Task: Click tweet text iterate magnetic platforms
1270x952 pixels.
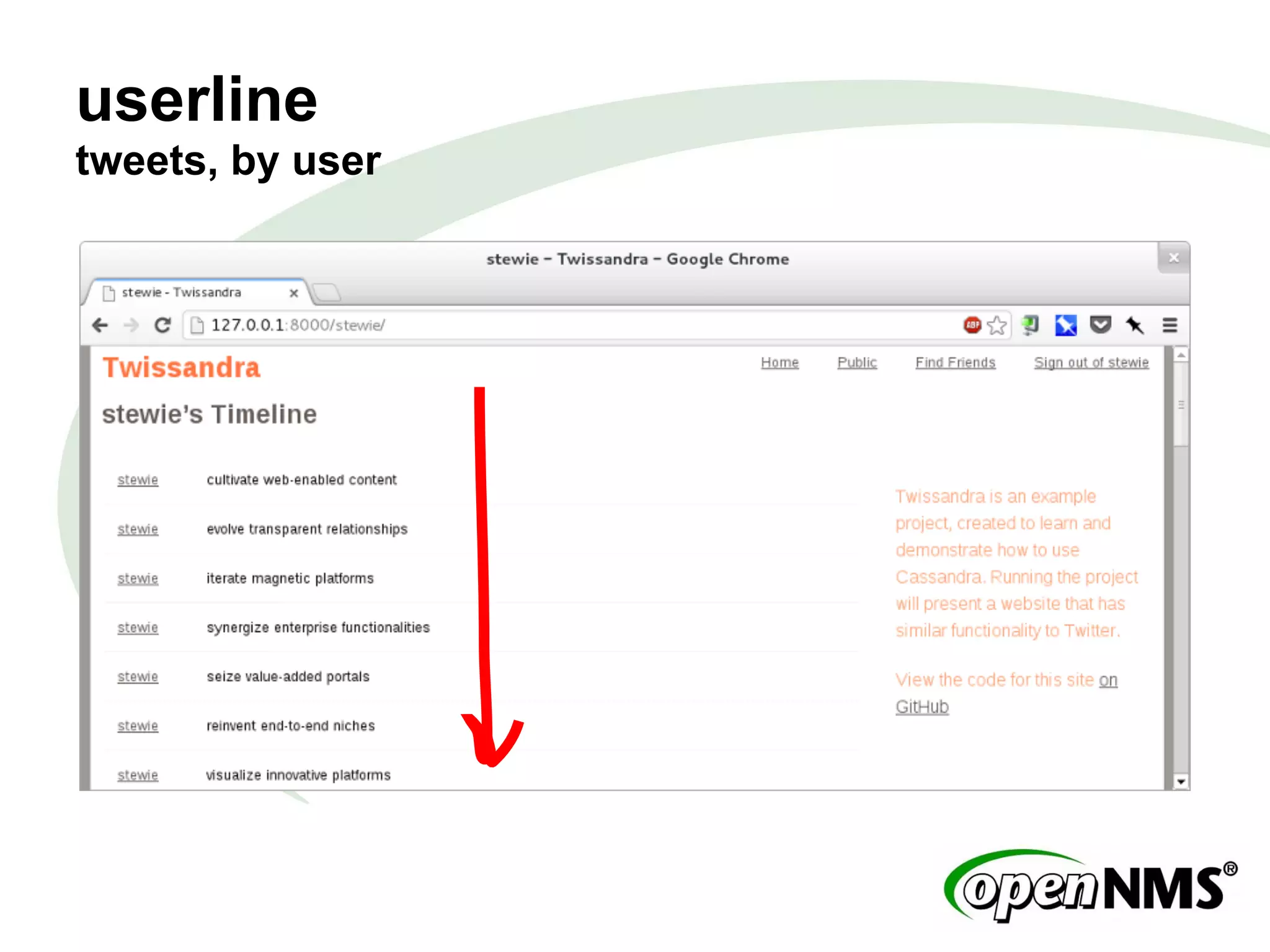Action: (x=290, y=578)
